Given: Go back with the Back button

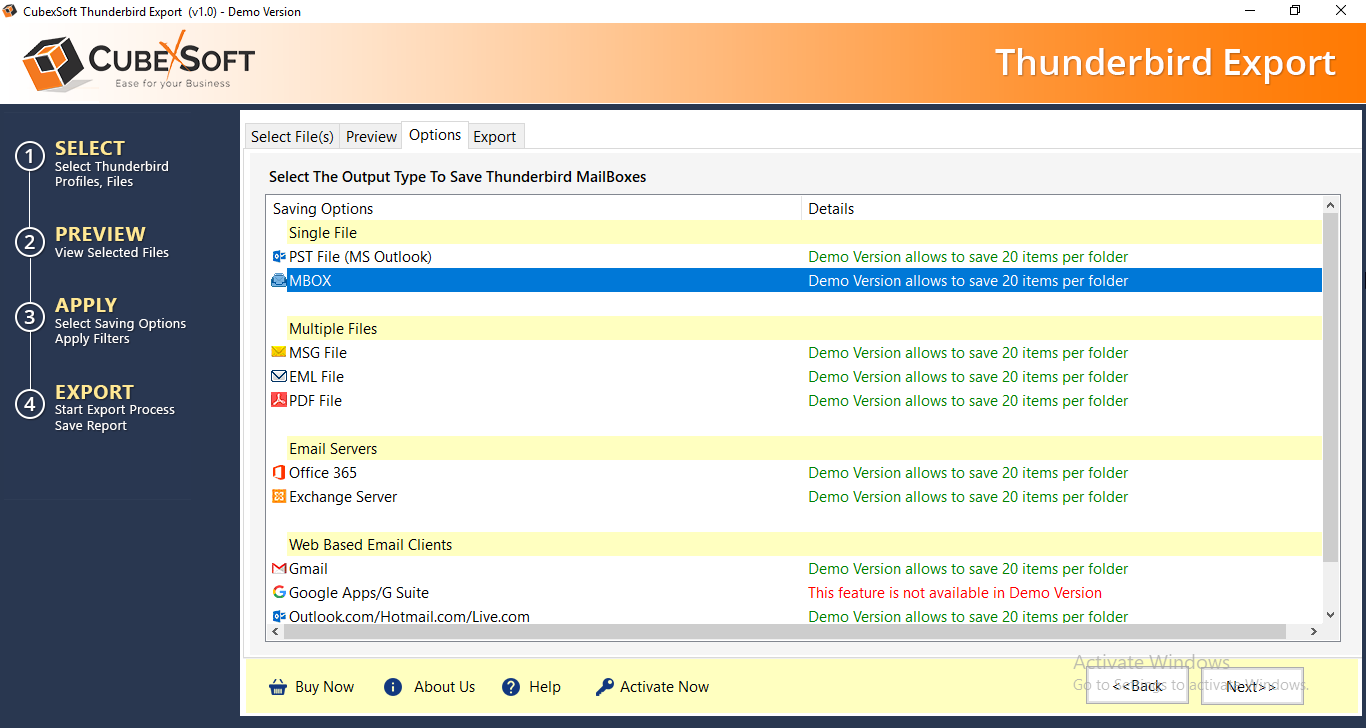Looking at the screenshot, I should (1138, 686).
